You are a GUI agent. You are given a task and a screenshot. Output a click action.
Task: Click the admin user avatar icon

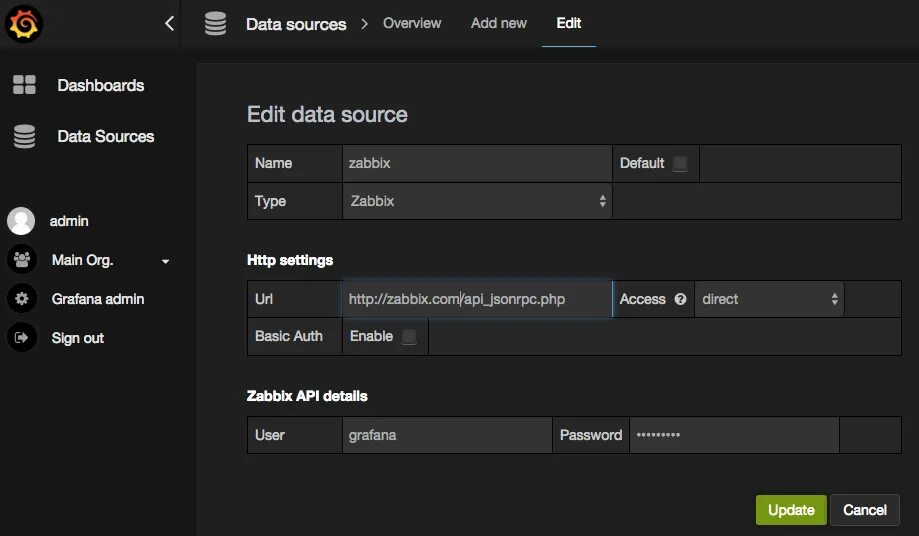tap(21, 221)
